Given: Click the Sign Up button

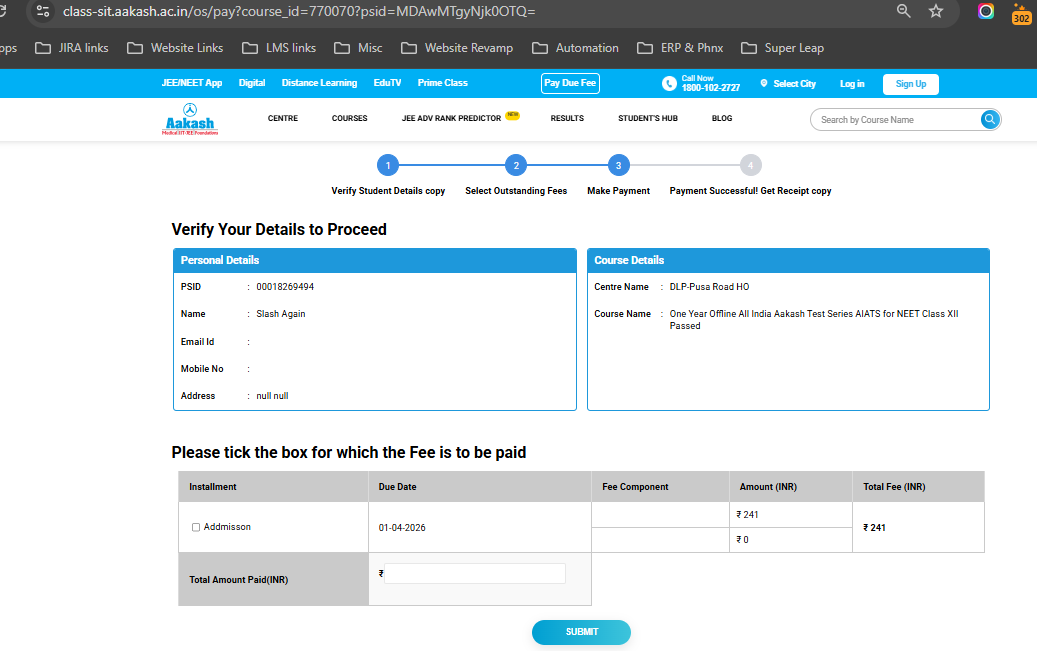Looking at the screenshot, I should click(x=910, y=84).
